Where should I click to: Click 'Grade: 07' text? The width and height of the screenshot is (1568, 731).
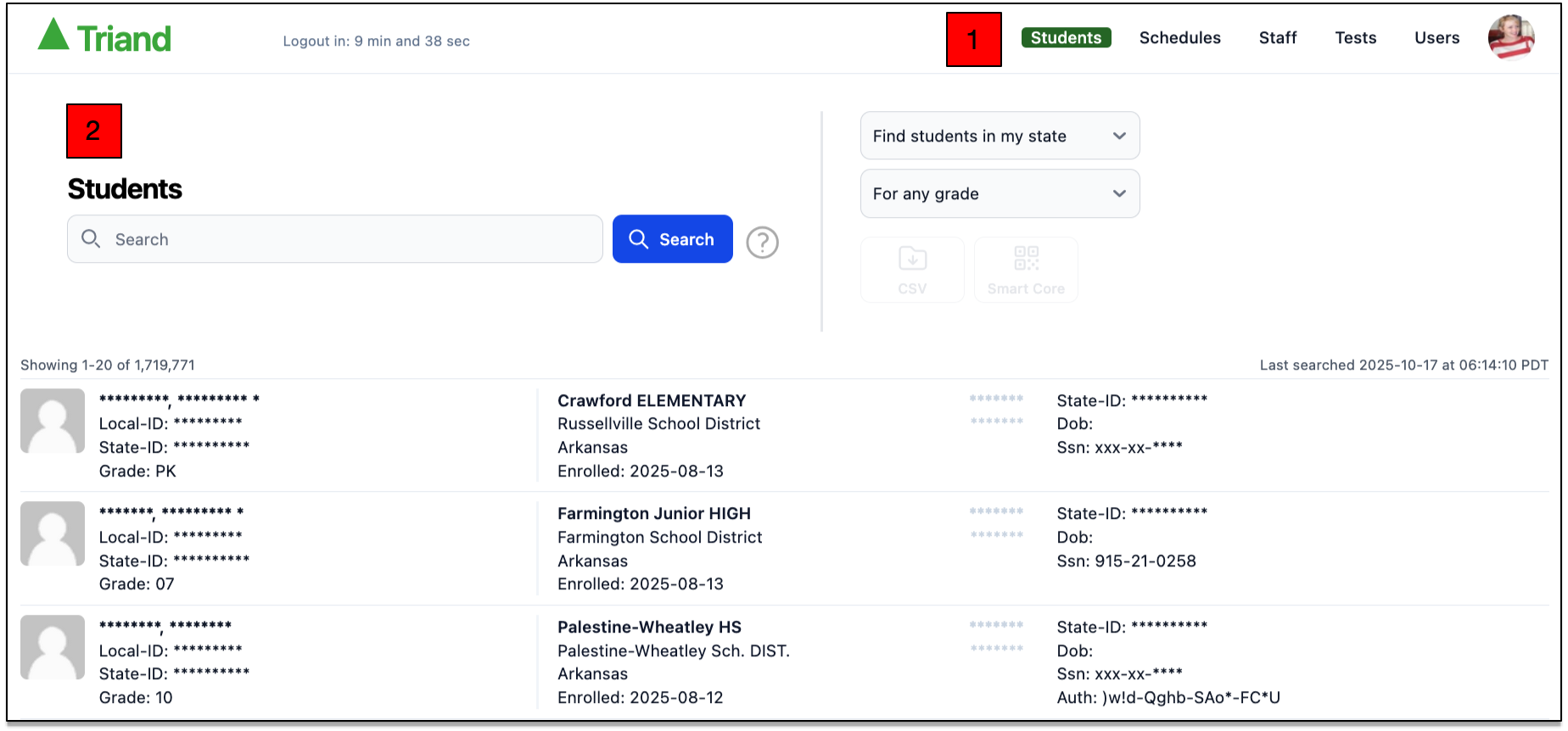[x=137, y=583]
